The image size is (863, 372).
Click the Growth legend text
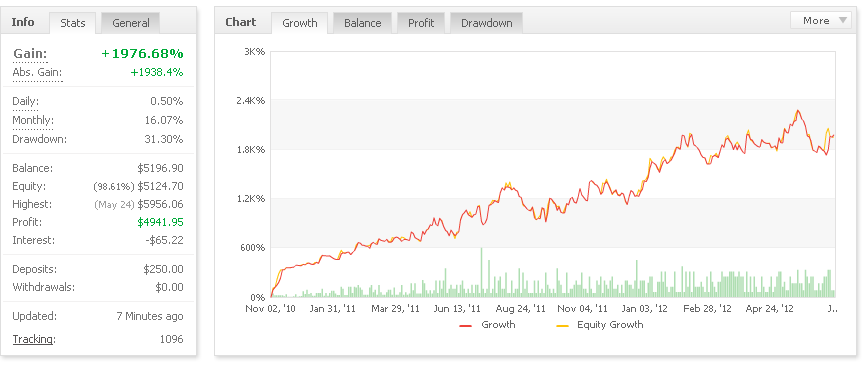[498, 325]
